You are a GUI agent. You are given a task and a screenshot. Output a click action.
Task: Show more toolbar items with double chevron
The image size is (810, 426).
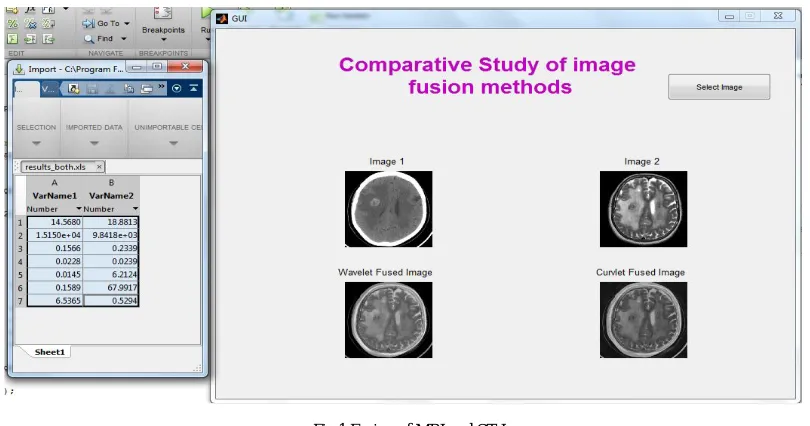(161, 87)
